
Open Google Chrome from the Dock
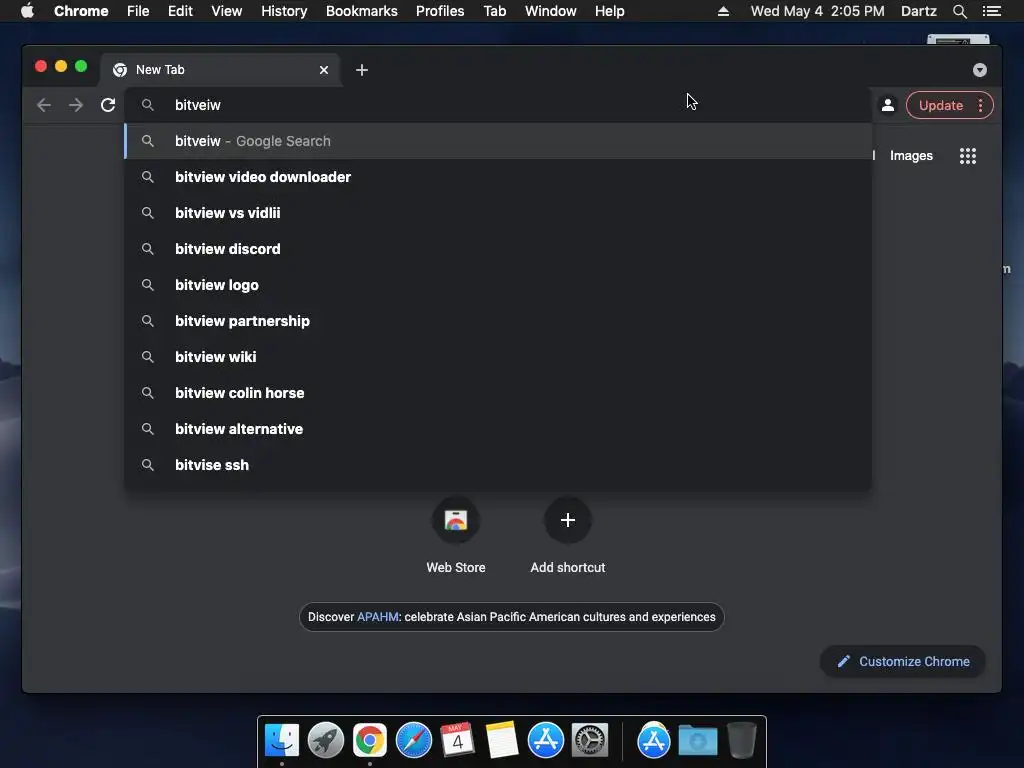pos(370,741)
